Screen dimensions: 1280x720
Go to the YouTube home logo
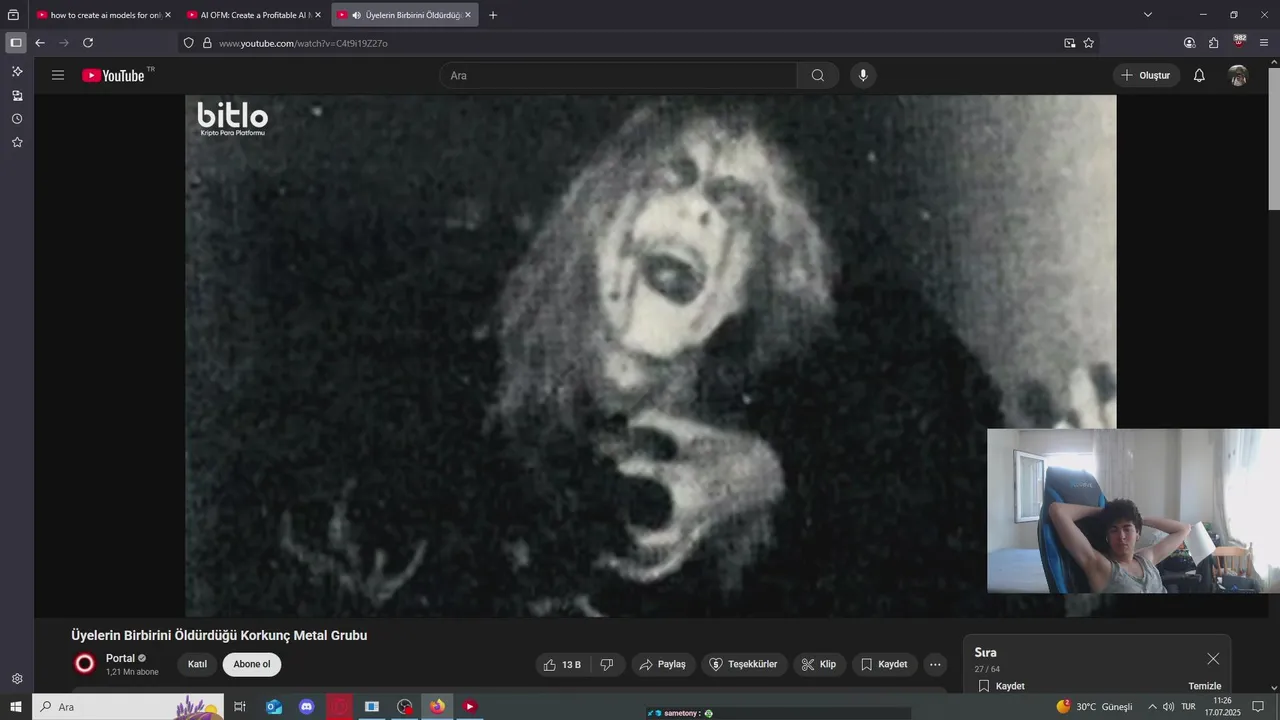113,75
